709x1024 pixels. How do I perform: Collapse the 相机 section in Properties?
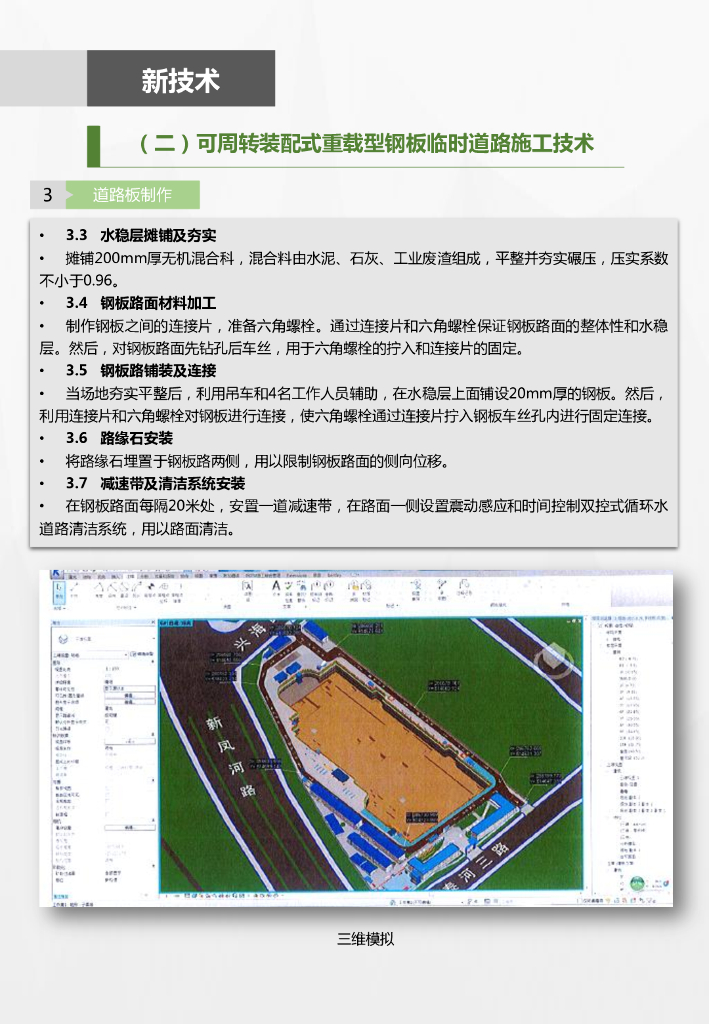pos(153,820)
